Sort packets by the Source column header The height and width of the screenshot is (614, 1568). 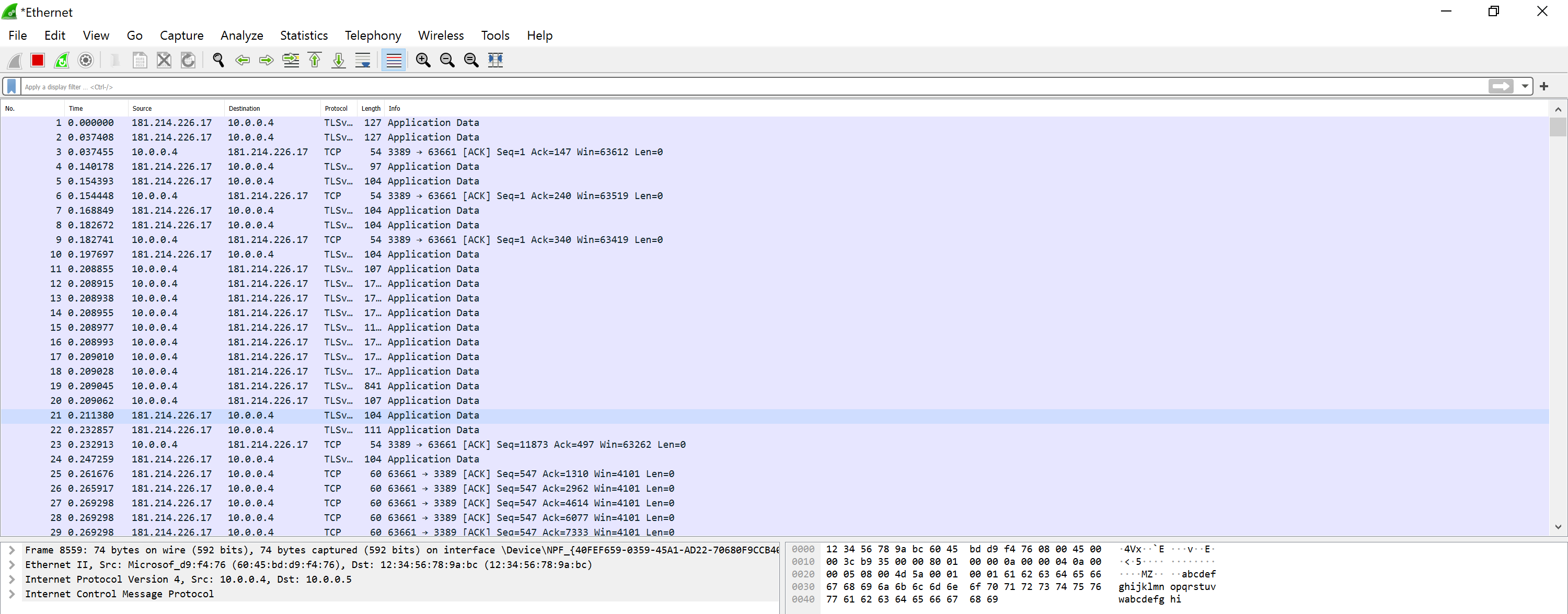[x=176, y=108]
